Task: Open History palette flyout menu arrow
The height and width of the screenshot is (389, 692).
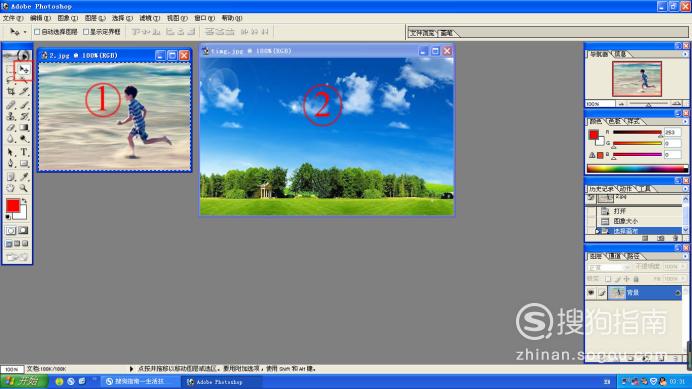Action: [x=685, y=189]
